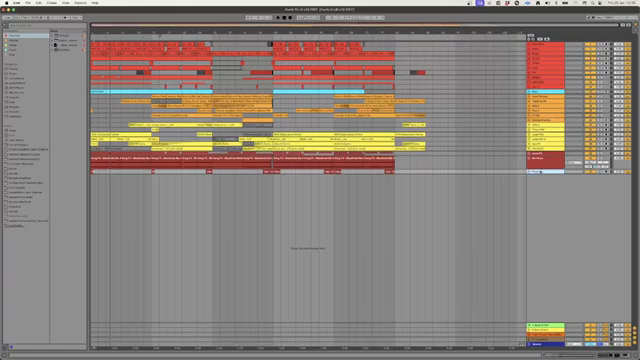Open the Plug-Ins browser category
This screenshot has height=360, width=640.
tap(14, 97)
